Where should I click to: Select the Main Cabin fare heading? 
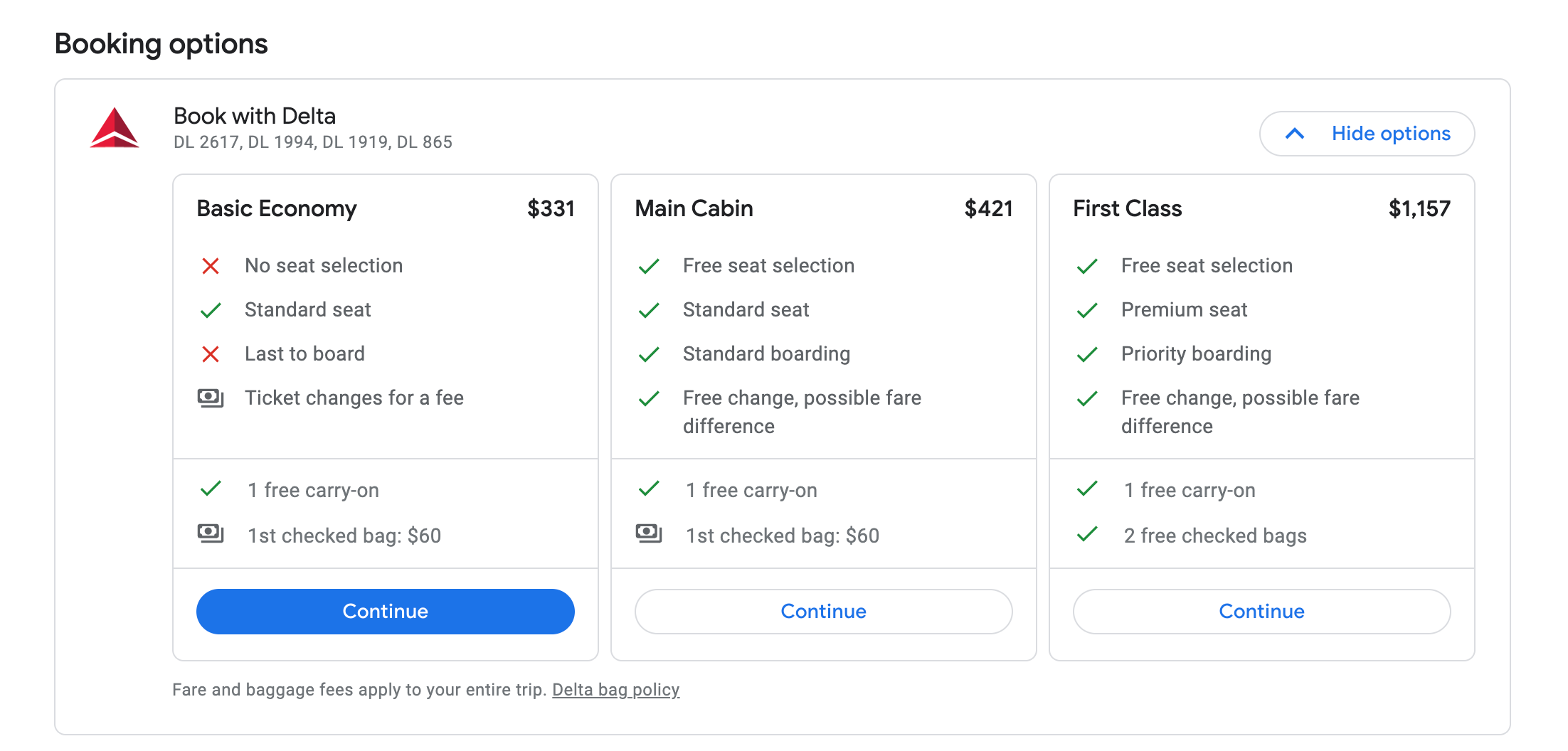point(694,209)
